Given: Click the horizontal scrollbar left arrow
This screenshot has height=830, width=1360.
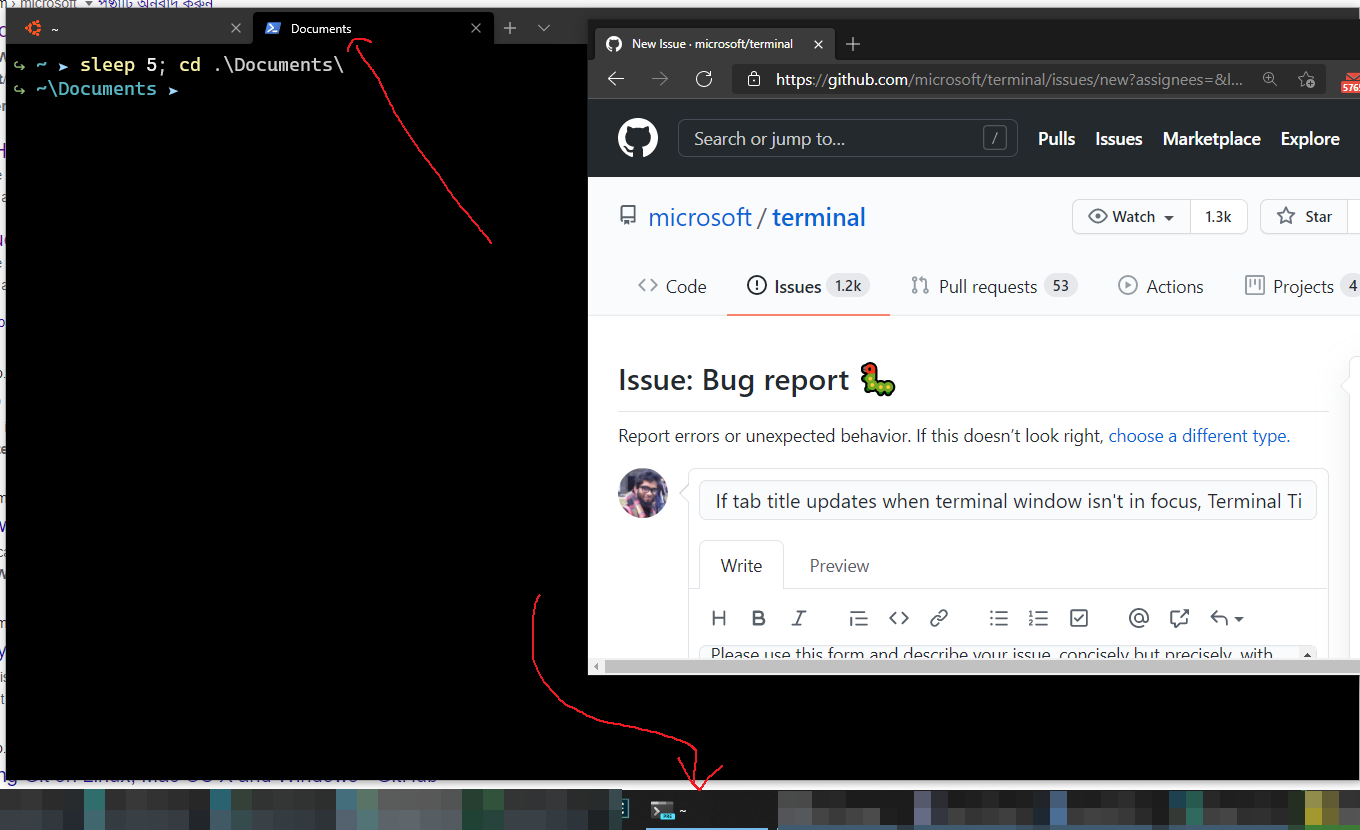Looking at the screenshot, I should [x=596, y=666].
